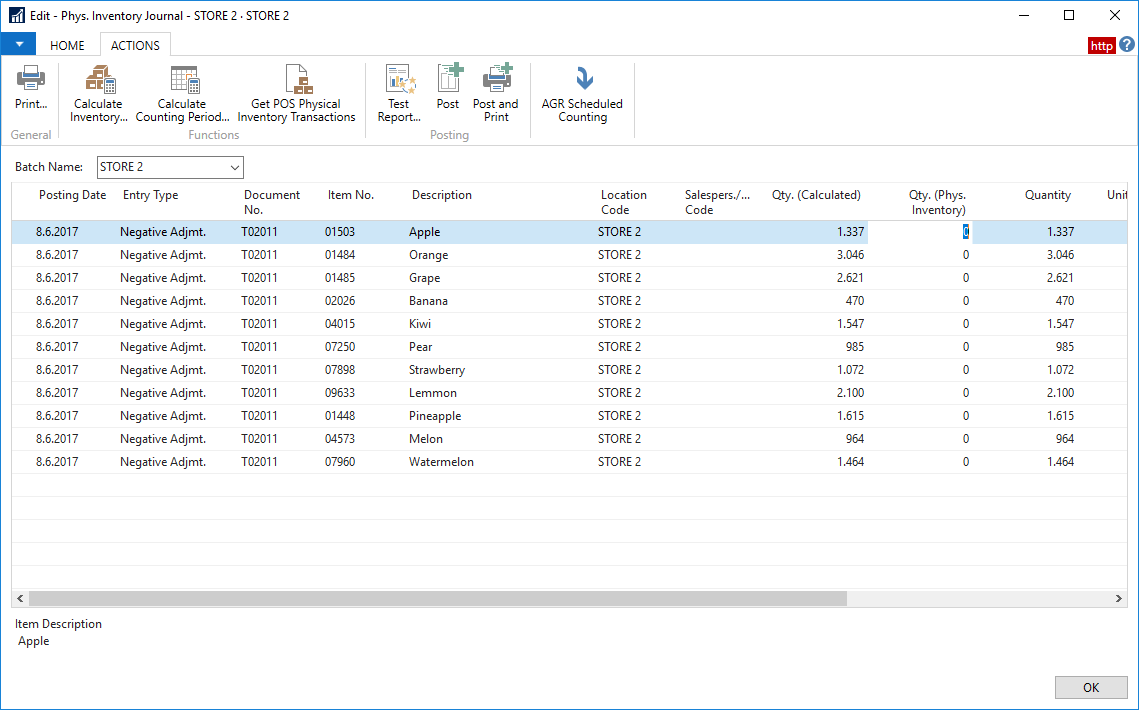Open the Test Report action
Screen dimensions: 1139x710
coord(399,94)
